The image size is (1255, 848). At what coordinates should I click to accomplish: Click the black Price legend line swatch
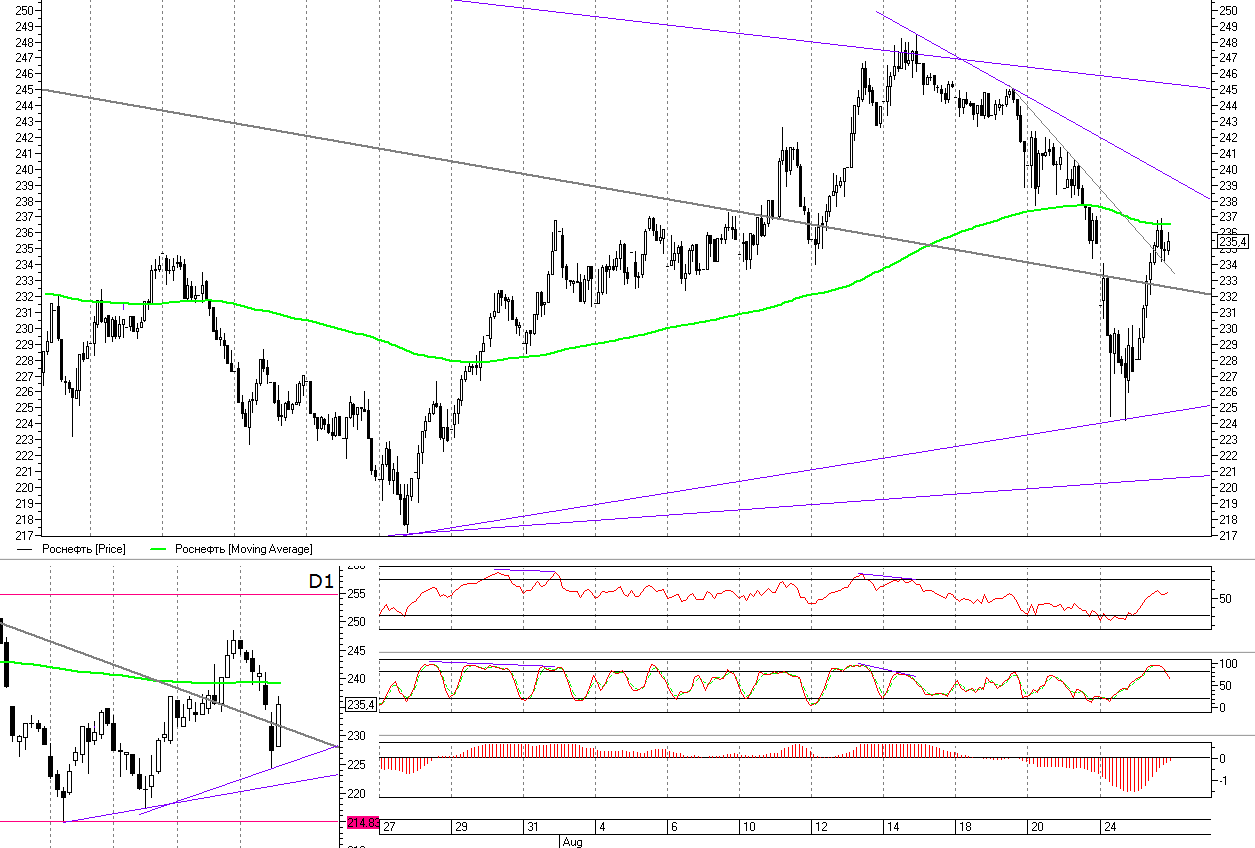click(x=25, y=549)
